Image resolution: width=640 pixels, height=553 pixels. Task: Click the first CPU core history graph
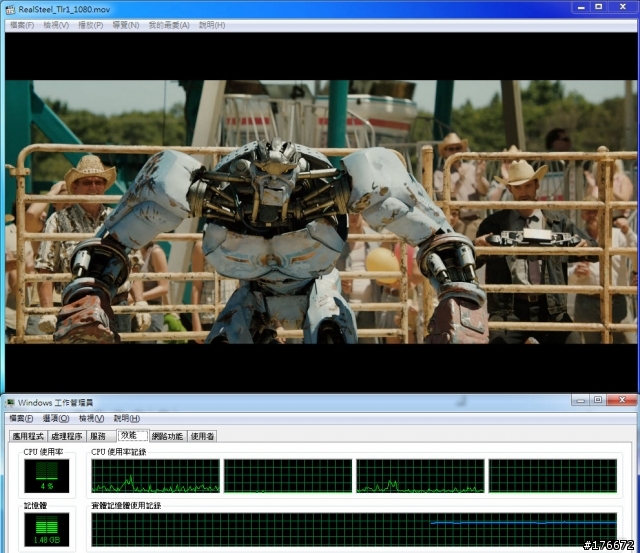[156, 476]
